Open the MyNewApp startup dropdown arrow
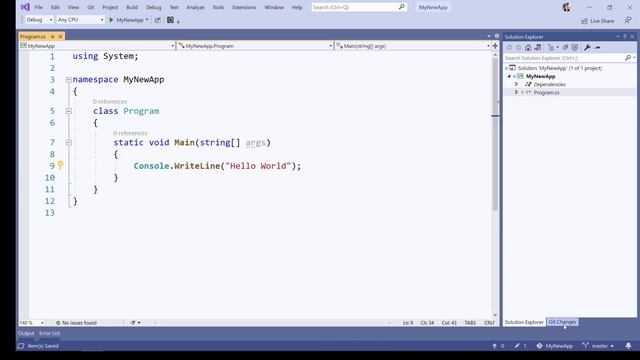Viewport: 640px width, 360px height. coord(147,20)
